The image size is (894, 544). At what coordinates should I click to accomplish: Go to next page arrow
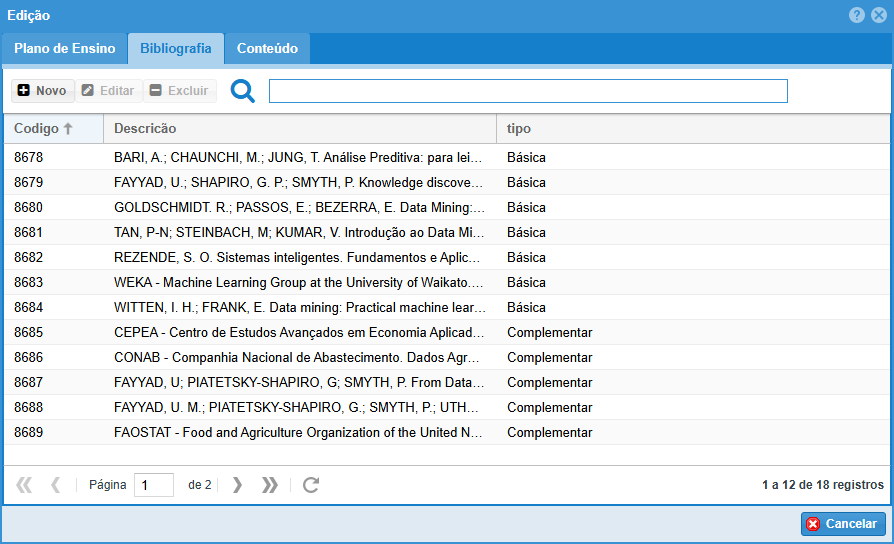[x=237, y=485]
